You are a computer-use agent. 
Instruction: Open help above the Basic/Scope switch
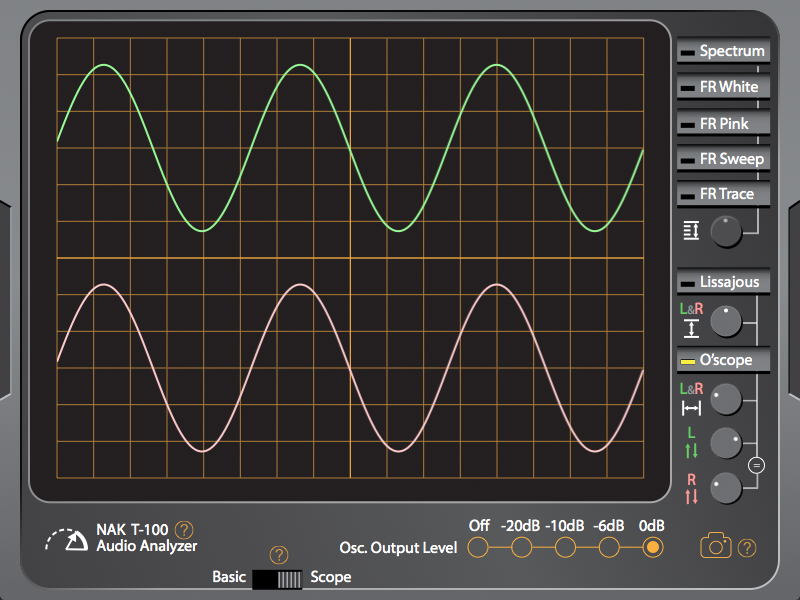[x=279, y=555]
